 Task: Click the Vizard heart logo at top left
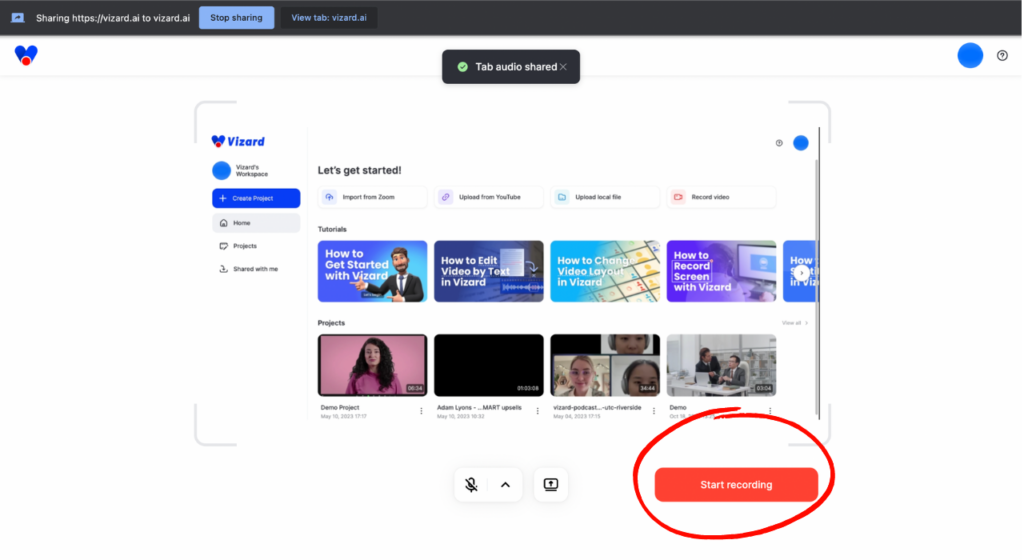(x=26, y=55)
